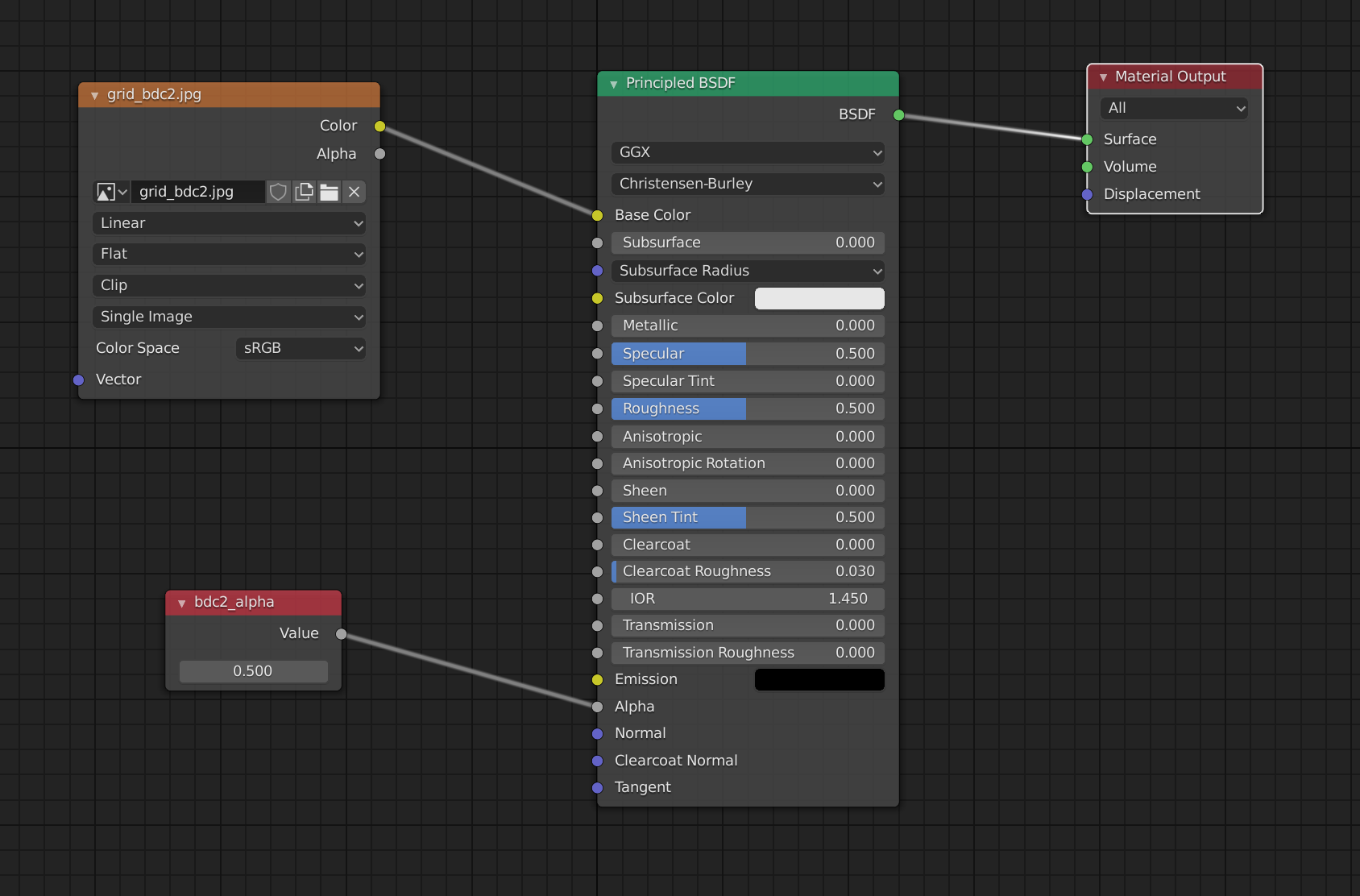Click the Sheen Tint slider

(x=748, y=517)
